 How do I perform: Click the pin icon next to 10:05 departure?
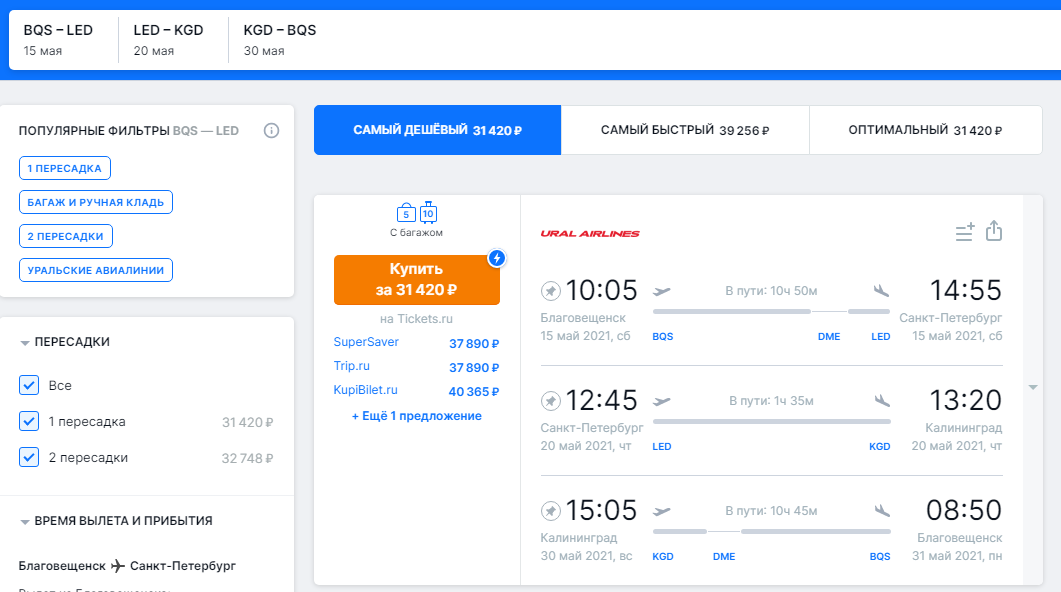[550, 291]
